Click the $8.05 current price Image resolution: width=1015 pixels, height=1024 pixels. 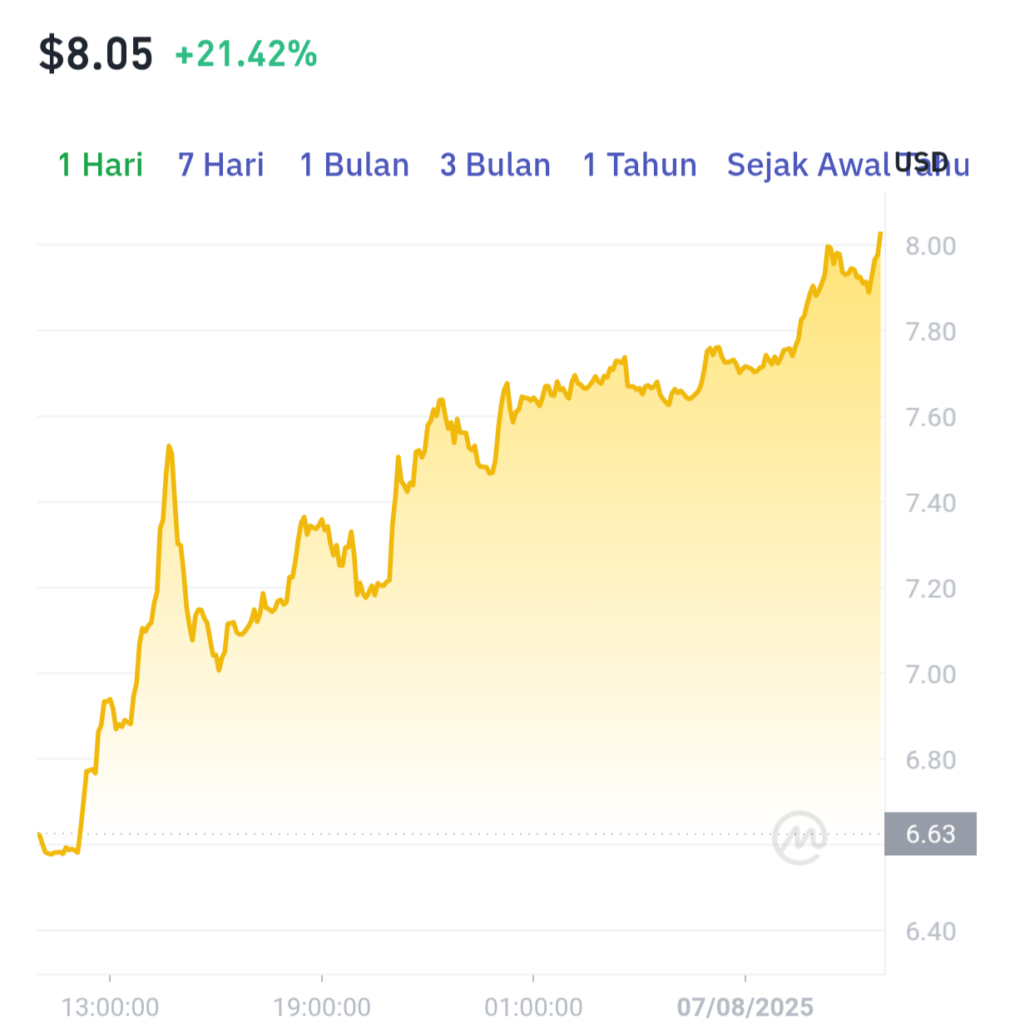[95, 54]
